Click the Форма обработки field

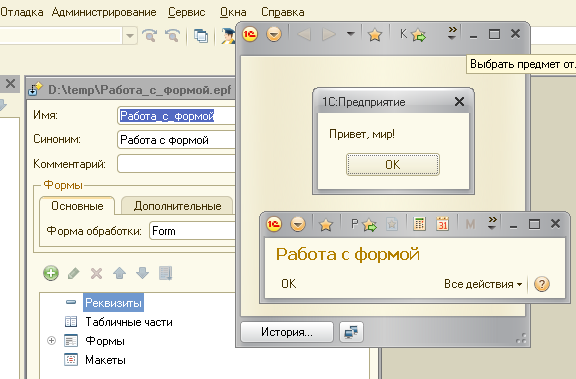point(192,231)
